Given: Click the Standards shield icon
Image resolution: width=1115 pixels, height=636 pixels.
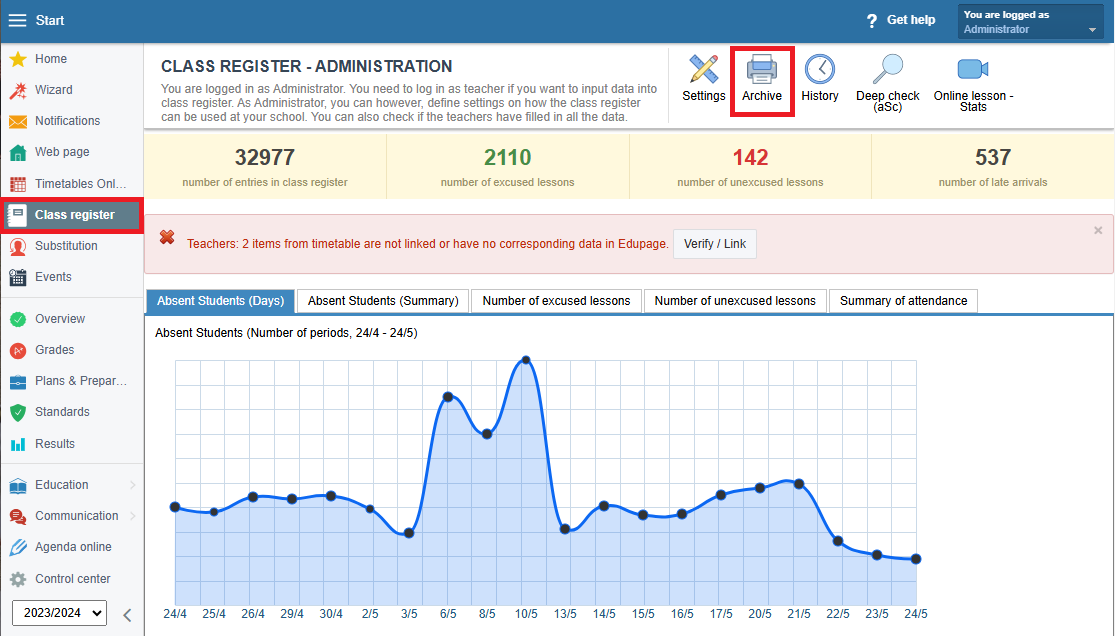Looking at the screenshot, I should click(18, 413).
